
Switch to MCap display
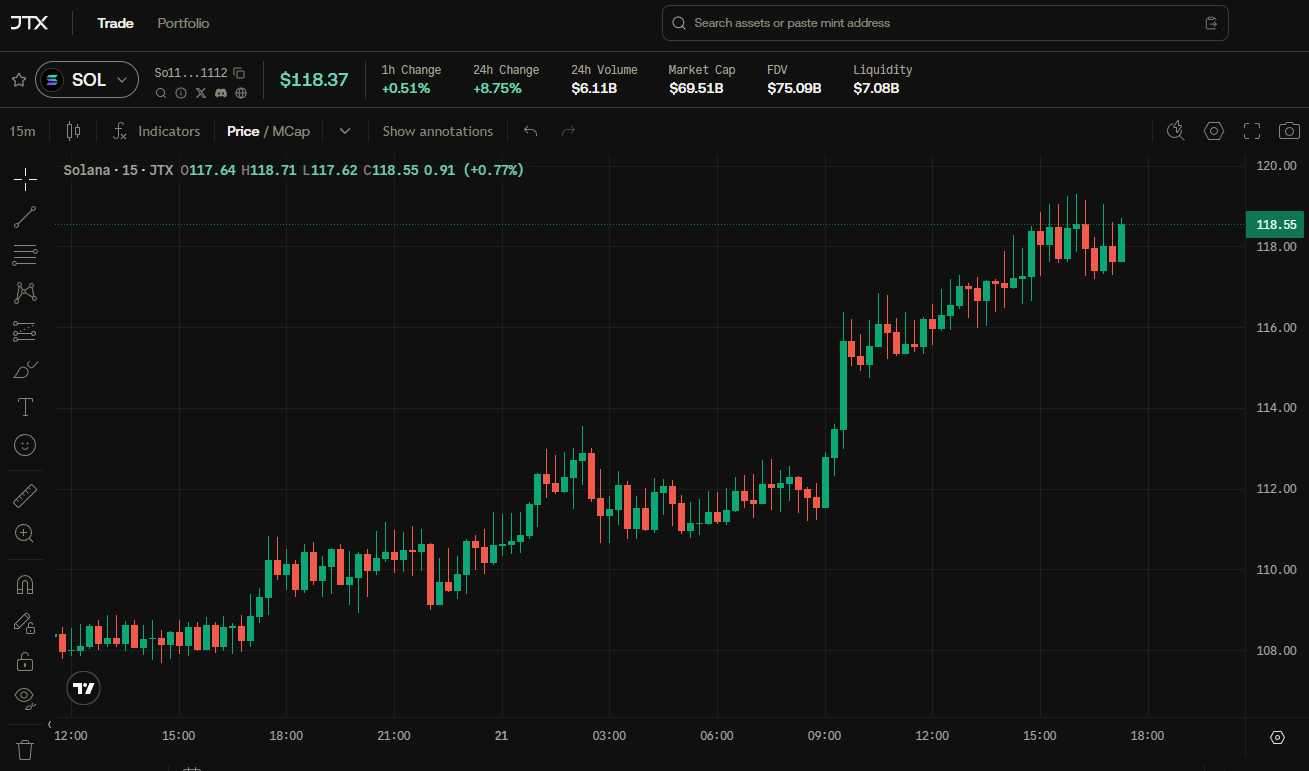(x=291, y=131)
